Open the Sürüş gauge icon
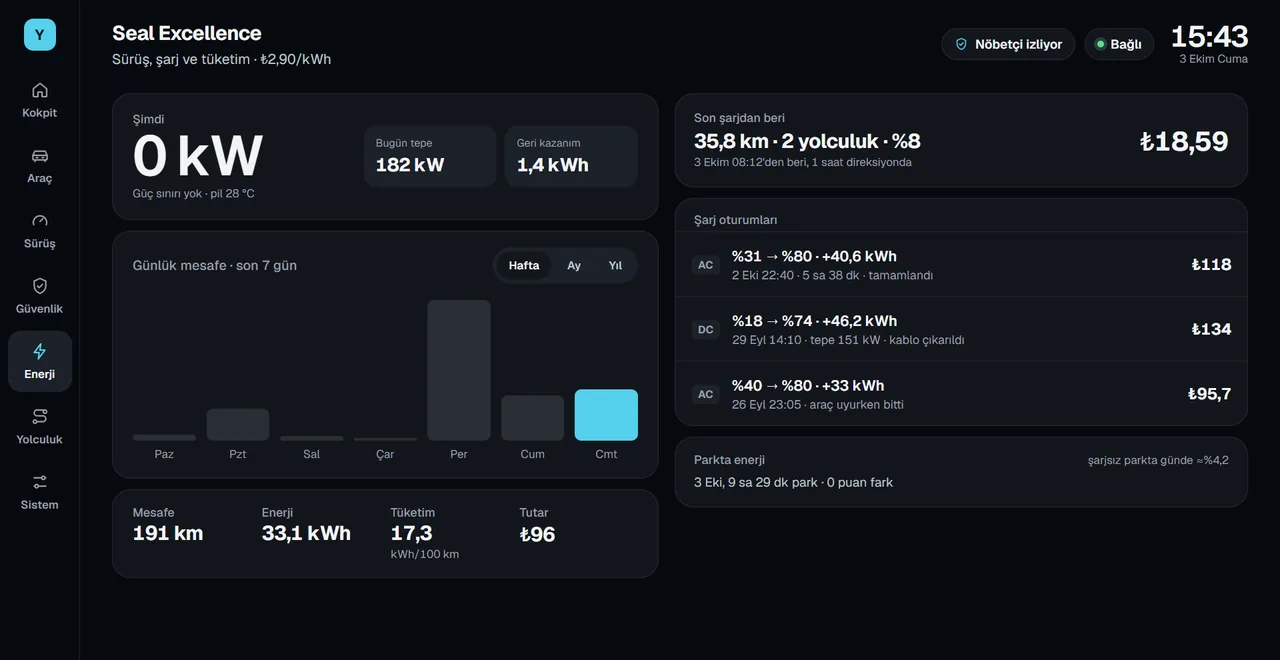The image size is (1280, 660). [x=40, y=221]
